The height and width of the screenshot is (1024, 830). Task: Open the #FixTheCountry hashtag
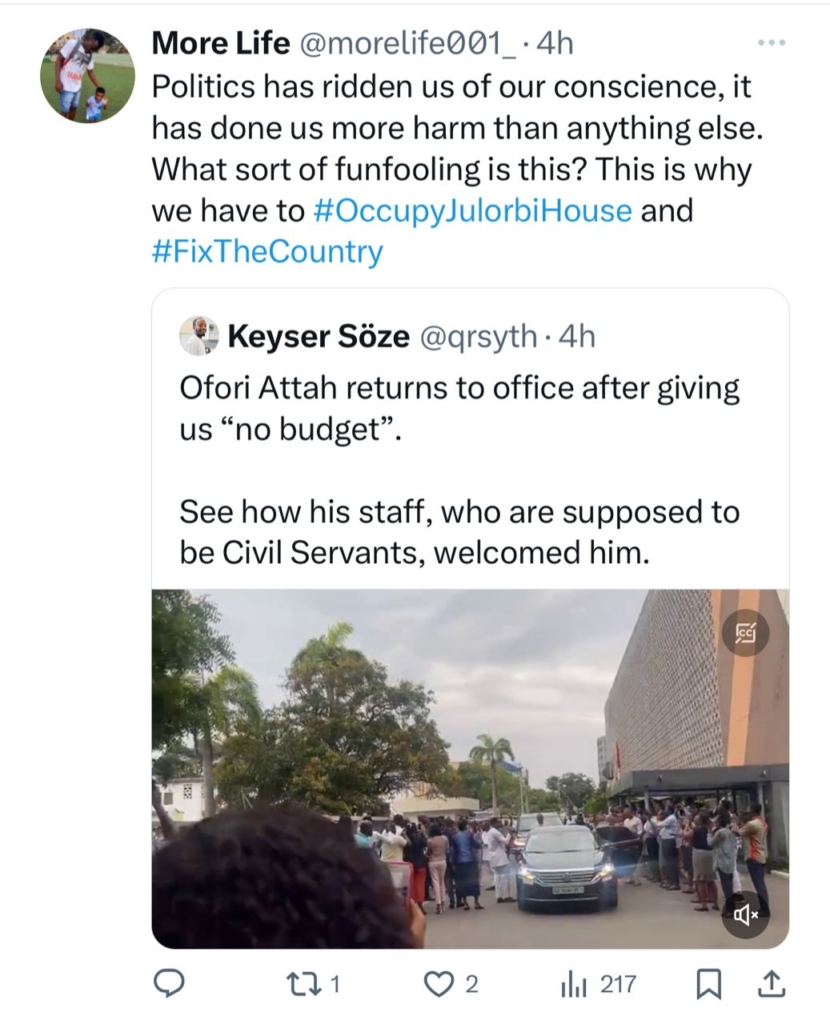tap(267, 251)
